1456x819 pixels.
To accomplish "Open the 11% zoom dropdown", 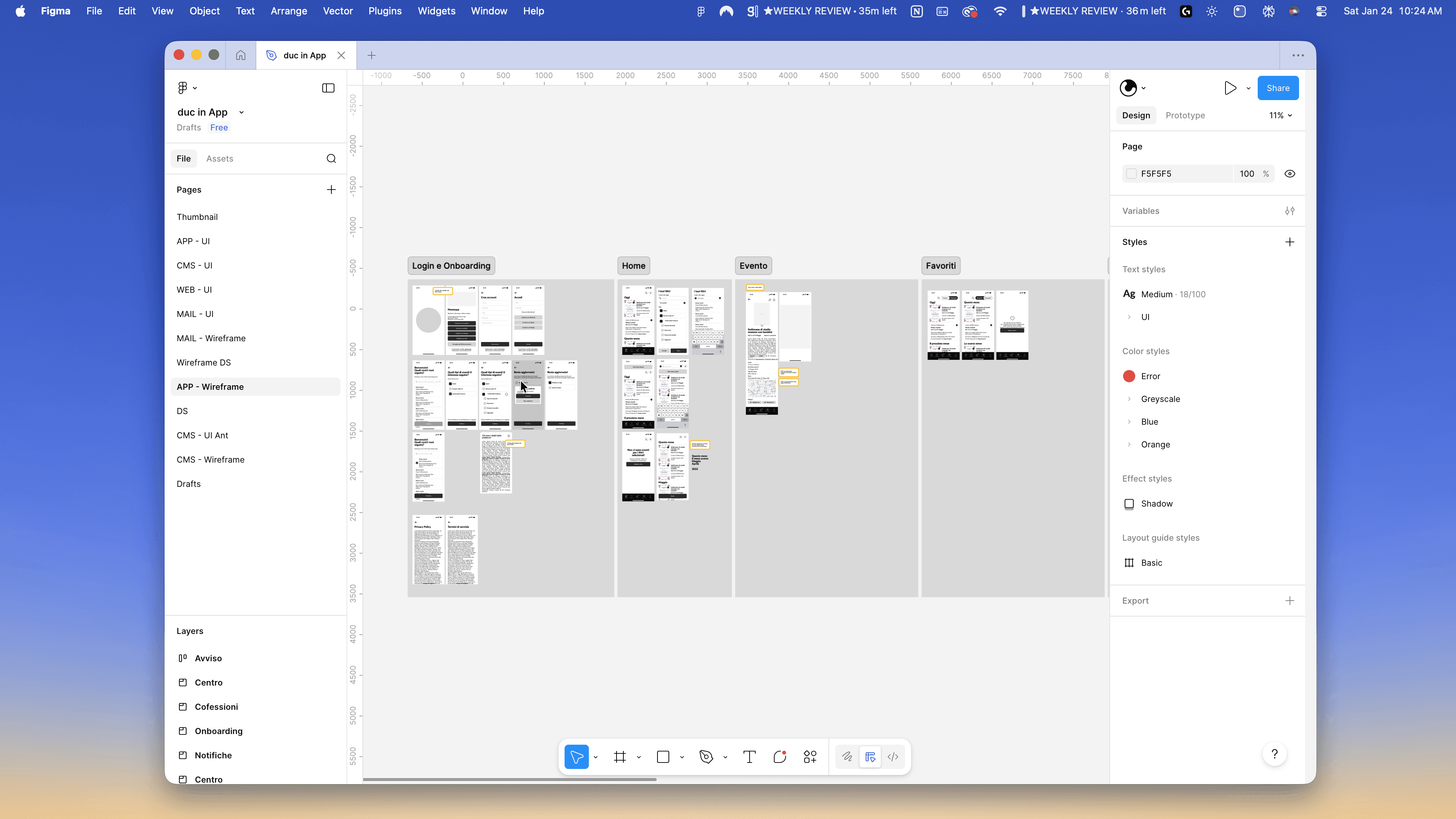I will pyautogui.click(x=1280, y=115).
